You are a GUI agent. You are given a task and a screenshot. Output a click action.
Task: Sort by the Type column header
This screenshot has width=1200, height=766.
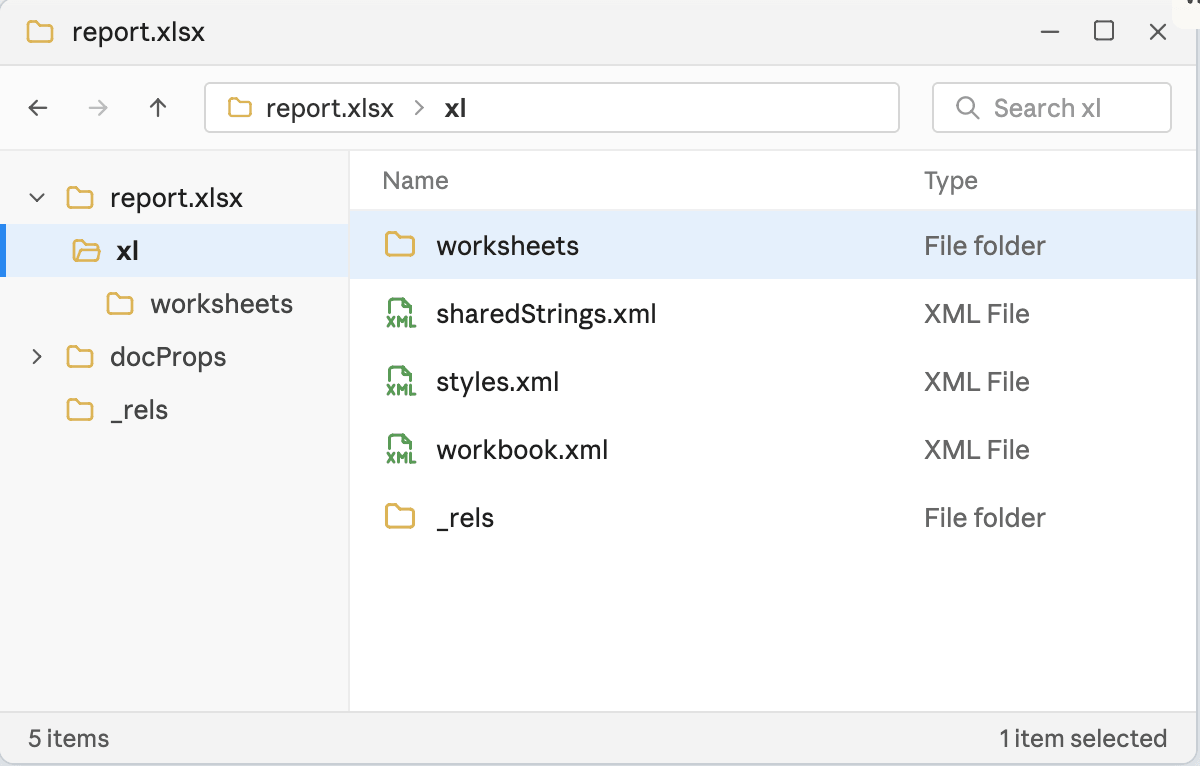coord(951,180)
